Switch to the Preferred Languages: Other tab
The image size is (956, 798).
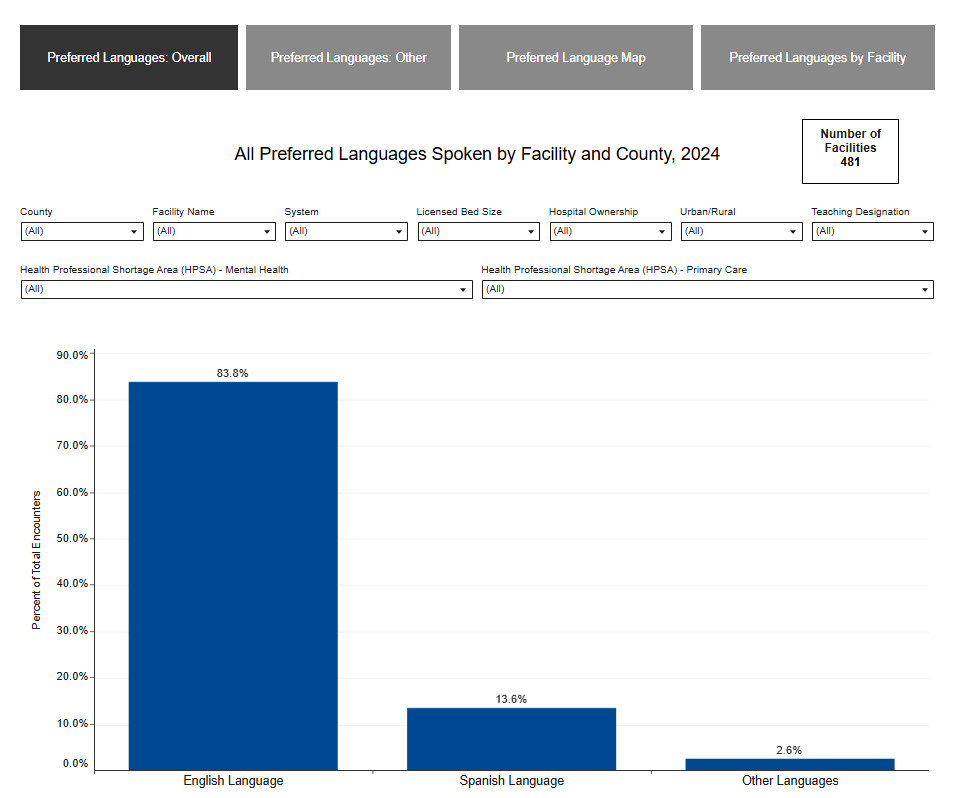[x=348, y=57]
